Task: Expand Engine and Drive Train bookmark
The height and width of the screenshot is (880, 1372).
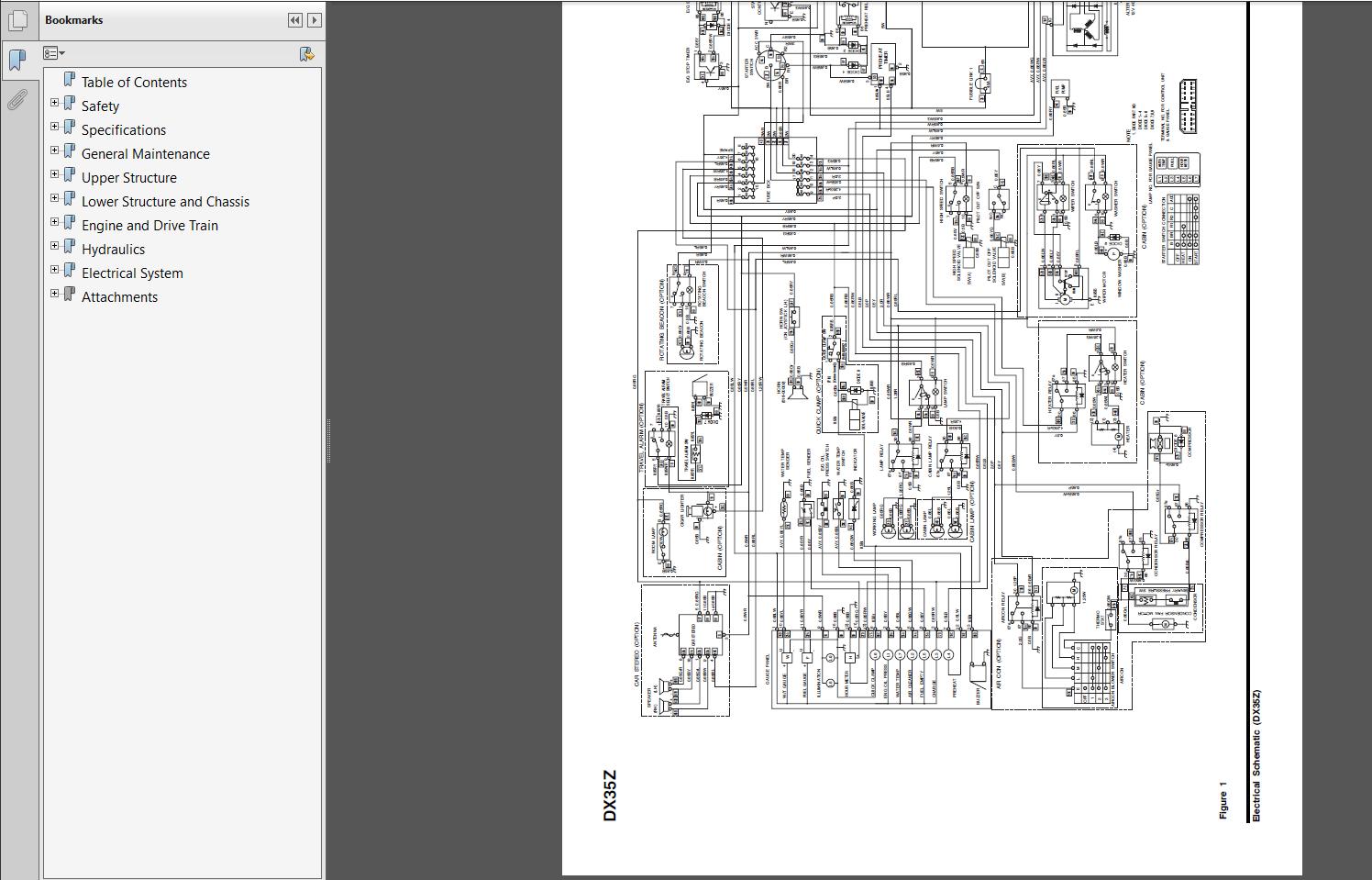Action: point(55,222)
